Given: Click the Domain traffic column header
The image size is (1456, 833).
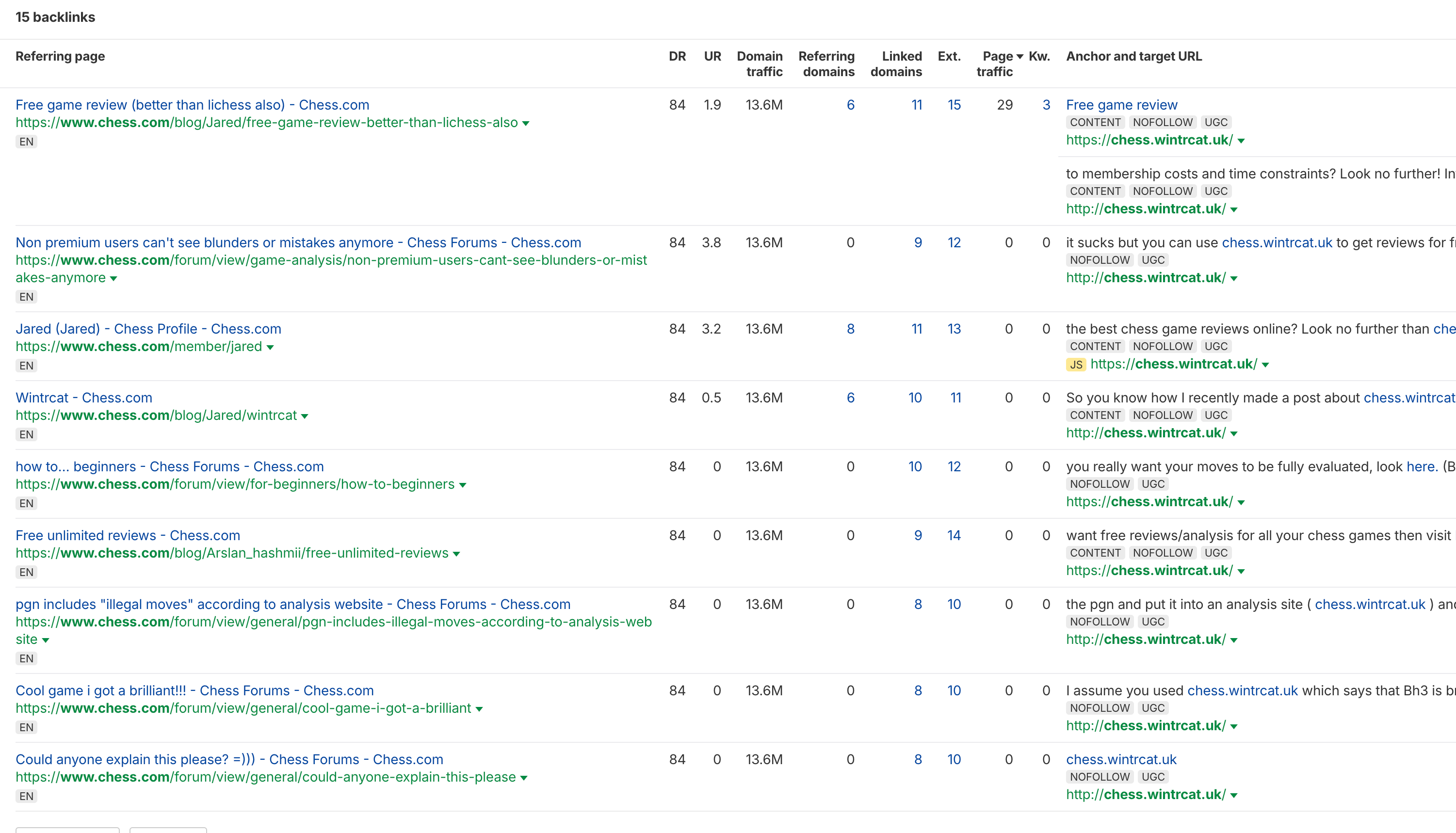Looking at the screenshot, I should pos(759,64).
